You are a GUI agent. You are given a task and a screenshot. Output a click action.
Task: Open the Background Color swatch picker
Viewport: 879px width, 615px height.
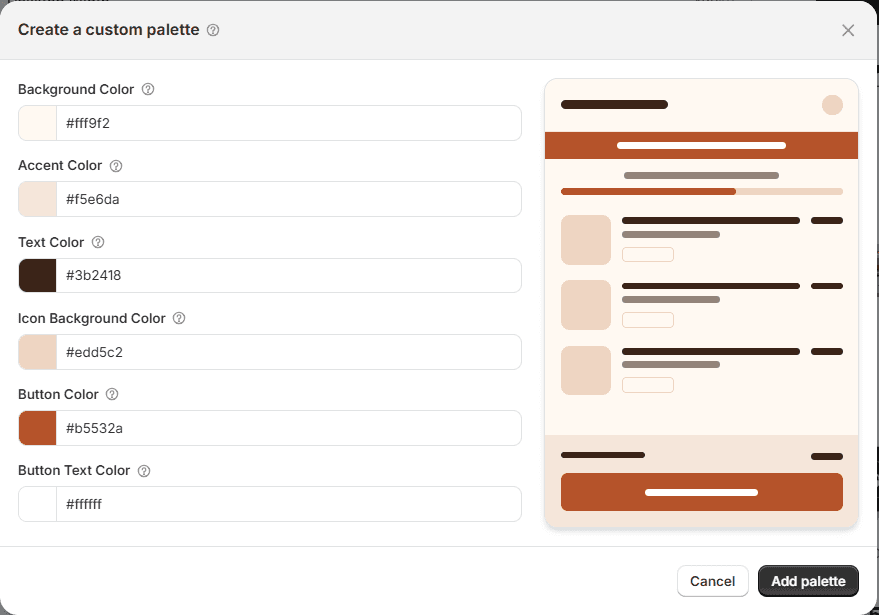click(38, 123)
